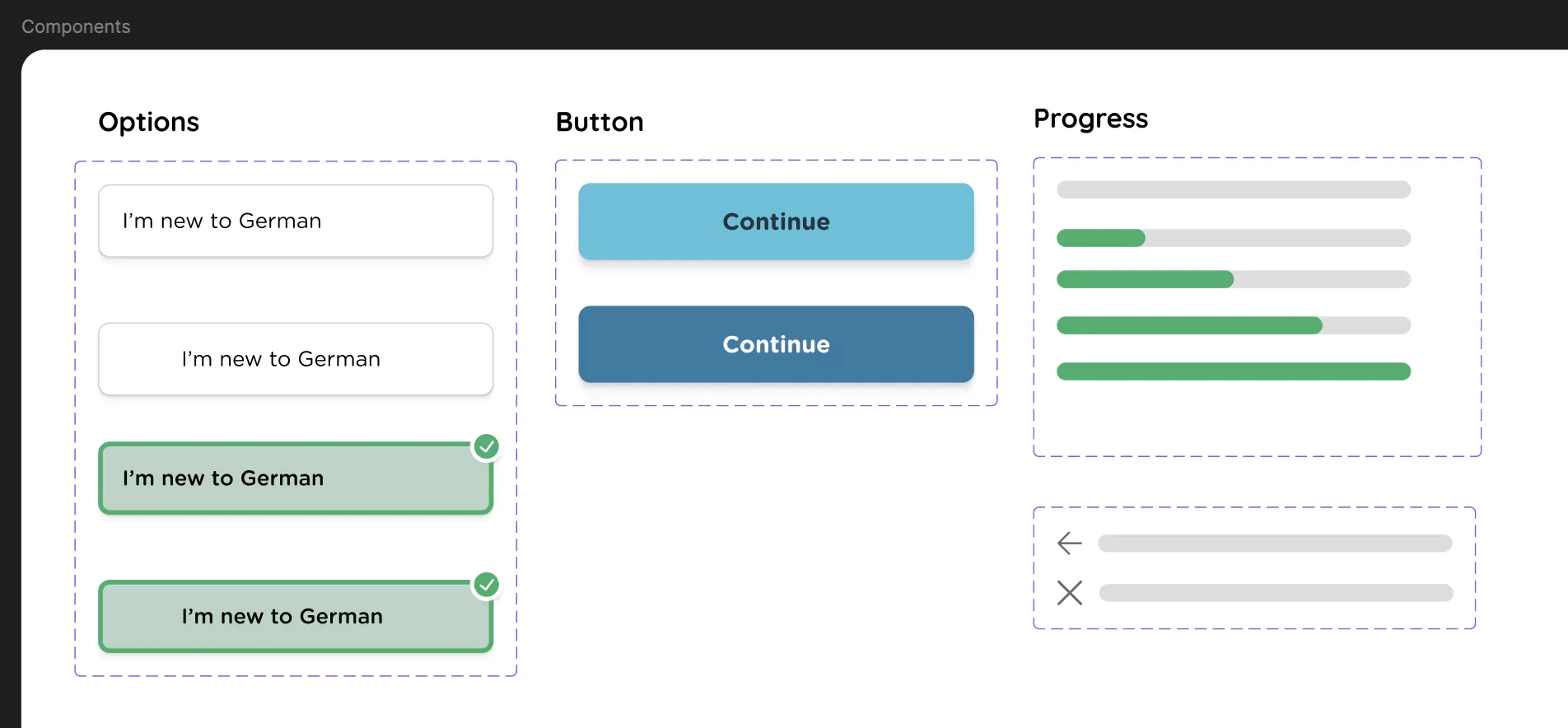This screenshot has height=728, width=1568.
Task: Select the centered selected 'I'm new to German' card
Action: tap(295, 616)
